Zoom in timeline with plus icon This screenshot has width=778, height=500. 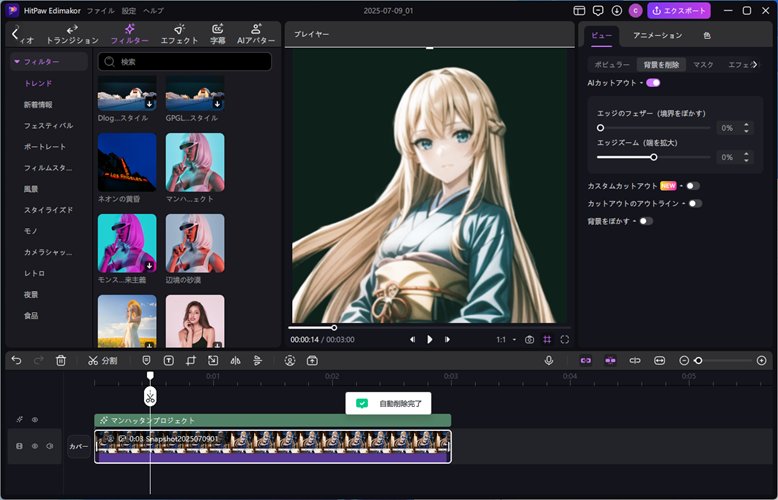point(762,361)
